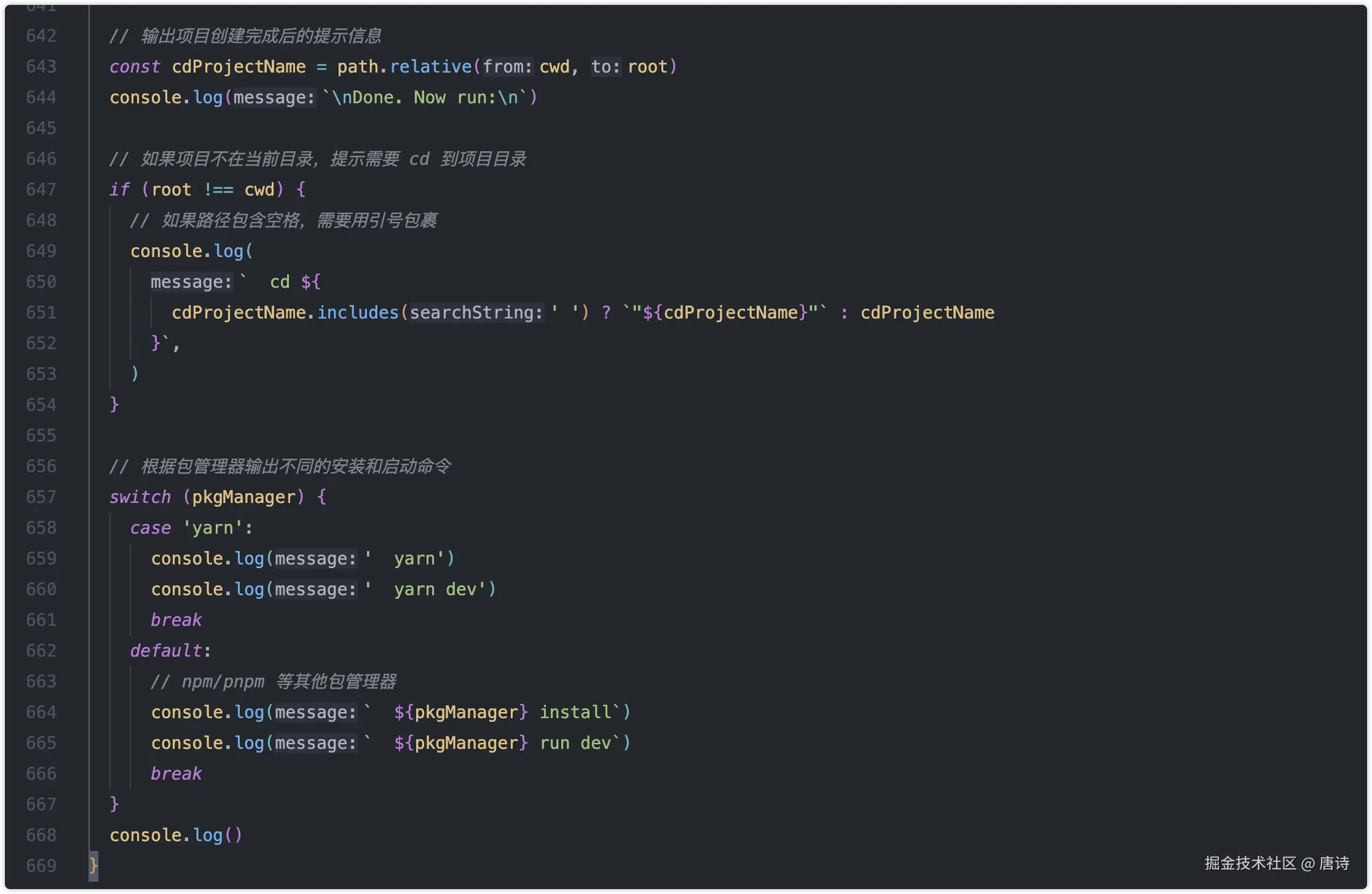The width and height of the screenshot is (1372, 894).
Task: Click the cdProjectName variable declaration
Action: 239,66
